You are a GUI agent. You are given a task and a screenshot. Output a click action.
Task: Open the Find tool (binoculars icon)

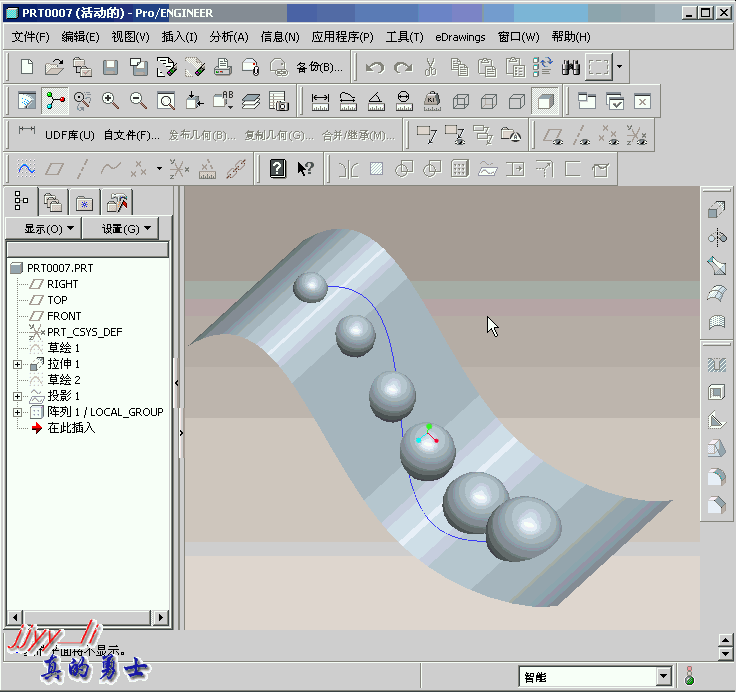tap(571, 68)
